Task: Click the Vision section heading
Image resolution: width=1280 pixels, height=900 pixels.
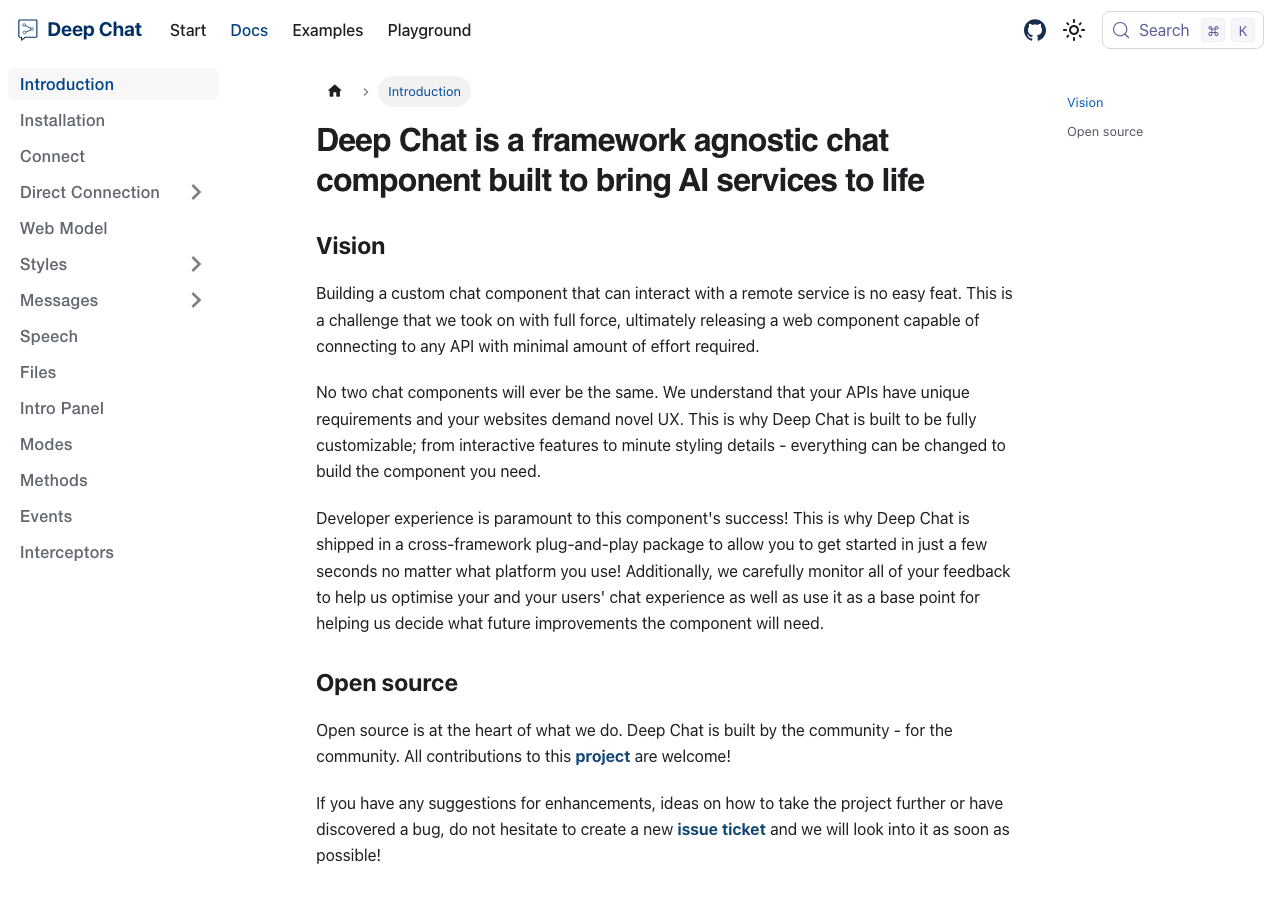Action: click(351, 246)
